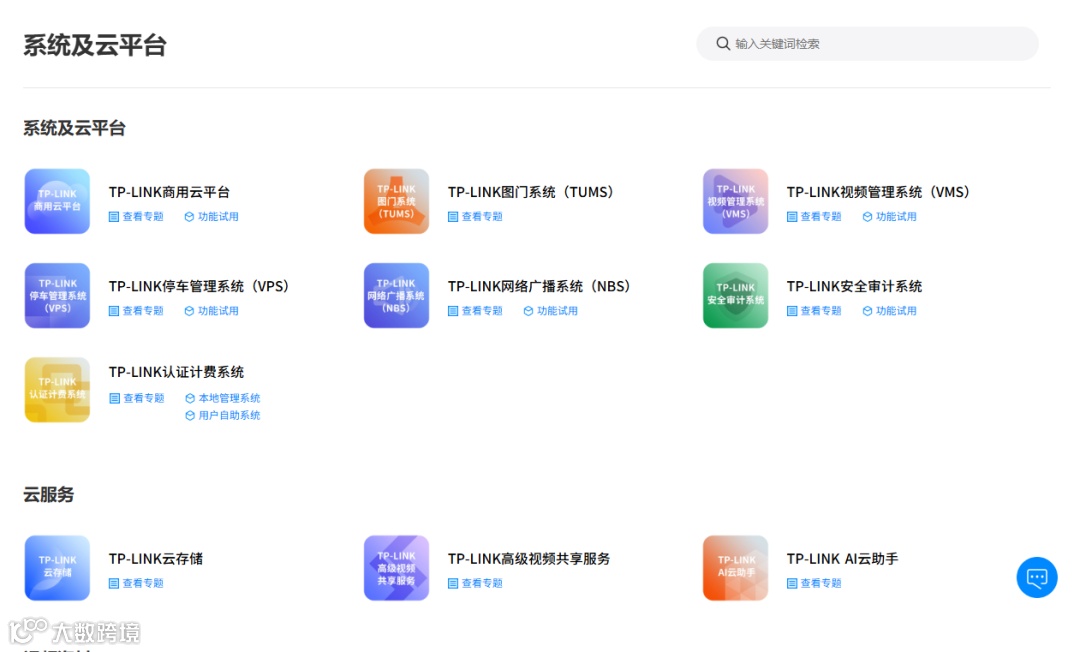Open the TP-LINK图门系统 (TUMS) orange icon
Viewport: 1080px width, 652px height.
coord(396,201)
